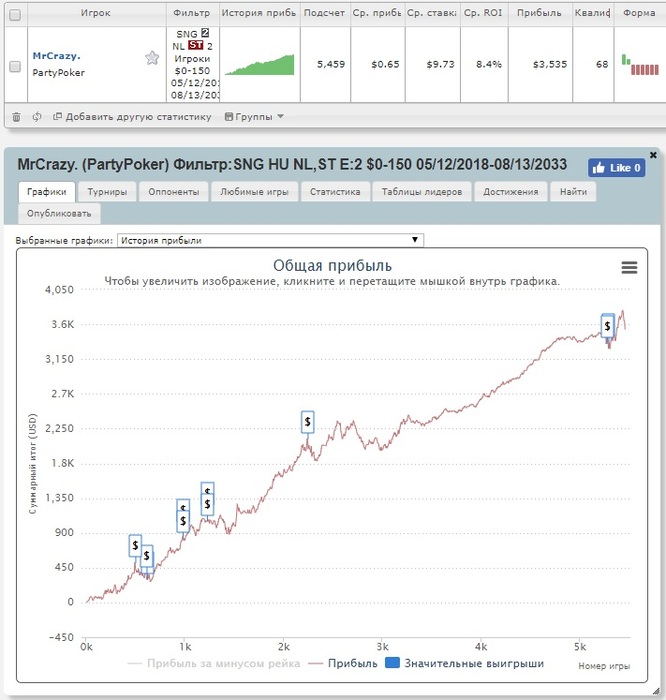Click the PartyPoker network label

click(58, 73)
